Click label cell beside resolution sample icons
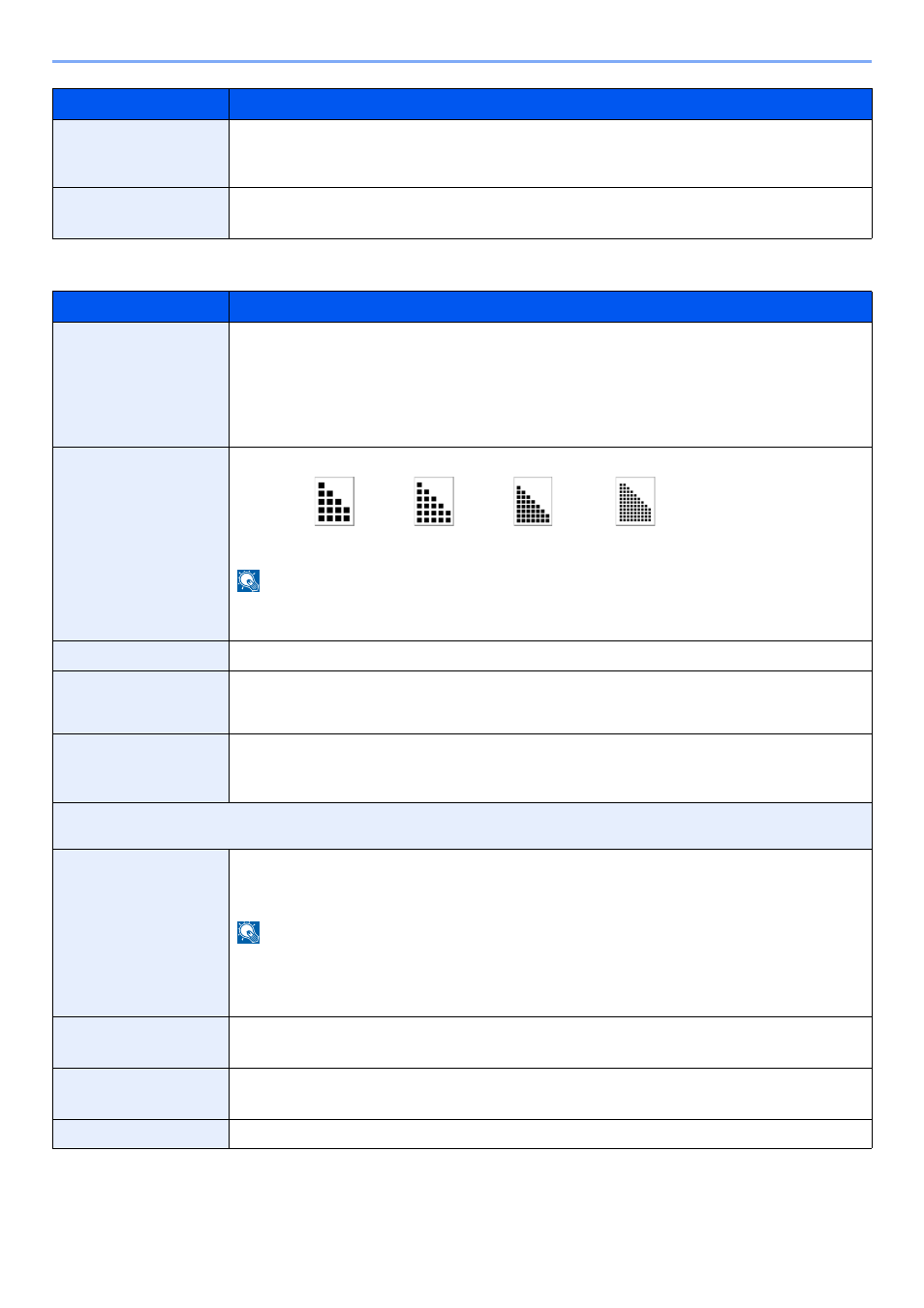 click(x=140, y=545)
